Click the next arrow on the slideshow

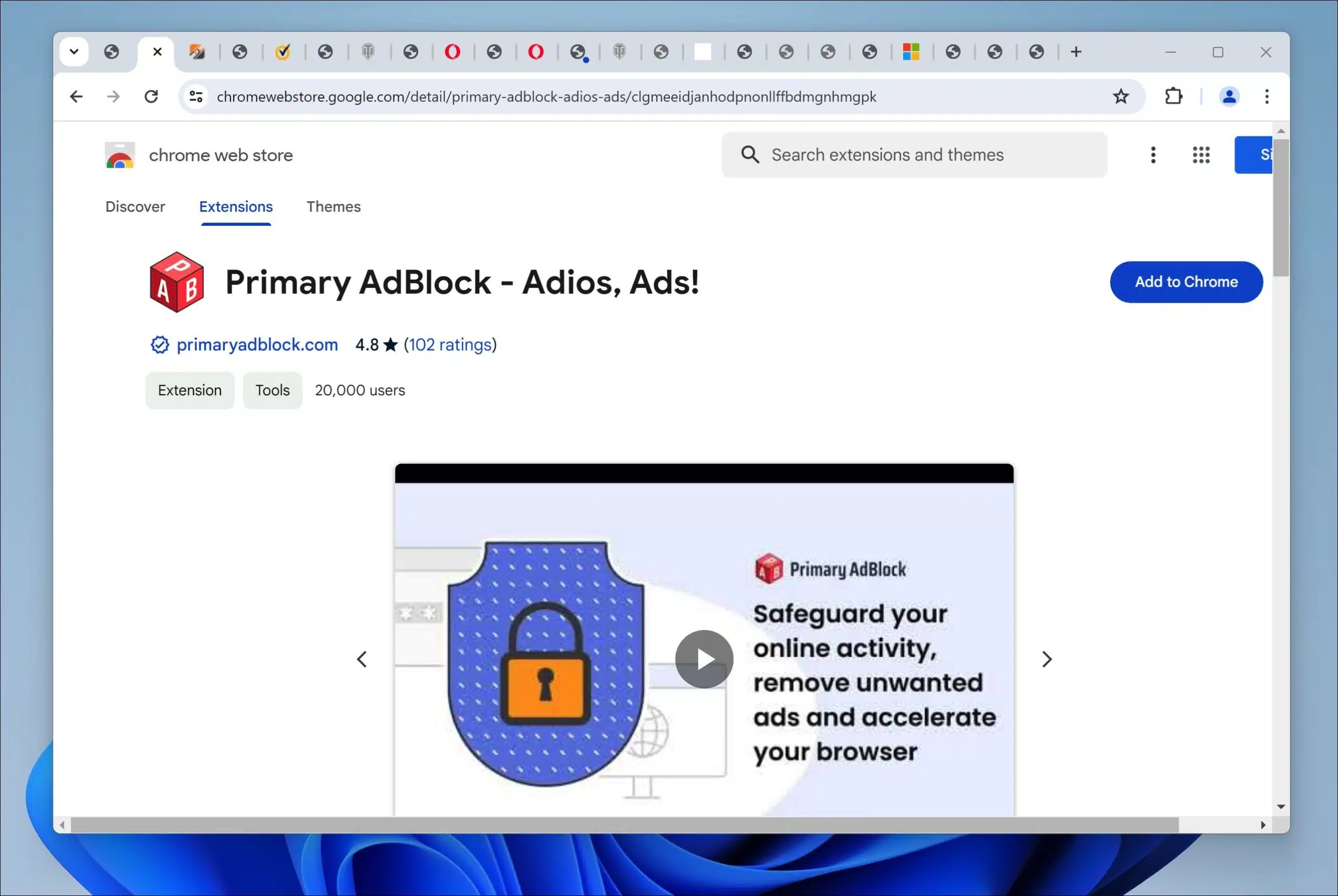[1047, 659]
